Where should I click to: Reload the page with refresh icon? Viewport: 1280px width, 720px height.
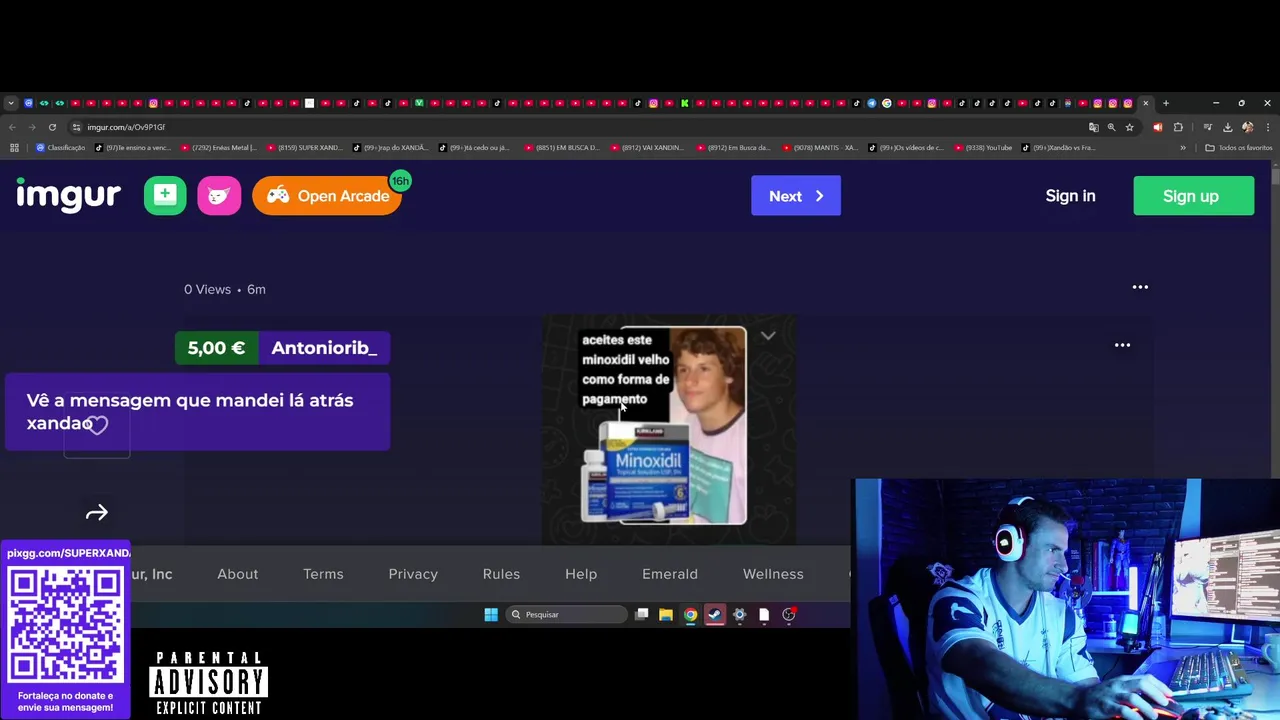52,127
